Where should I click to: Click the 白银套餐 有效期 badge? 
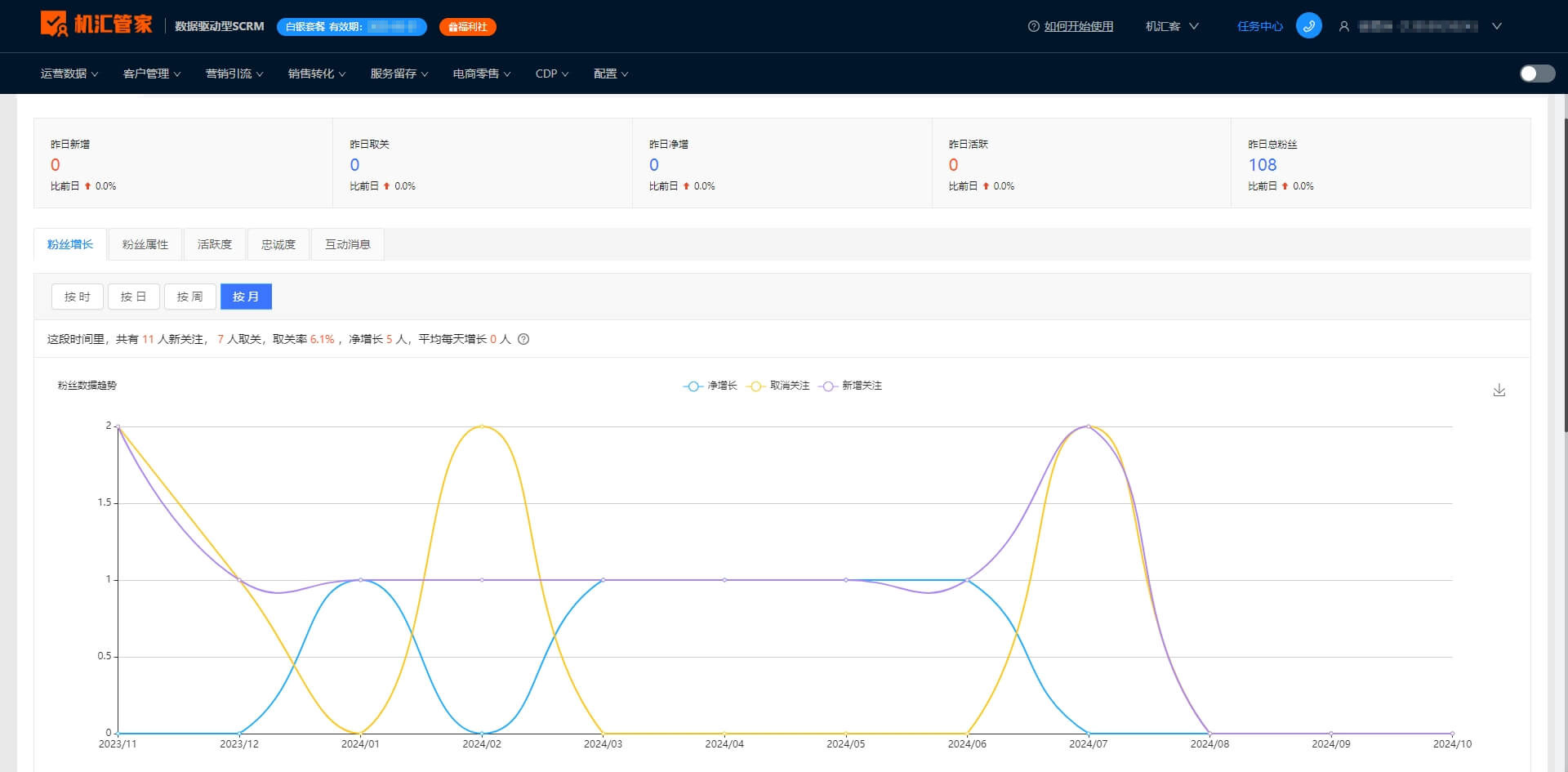click(352, 27)
